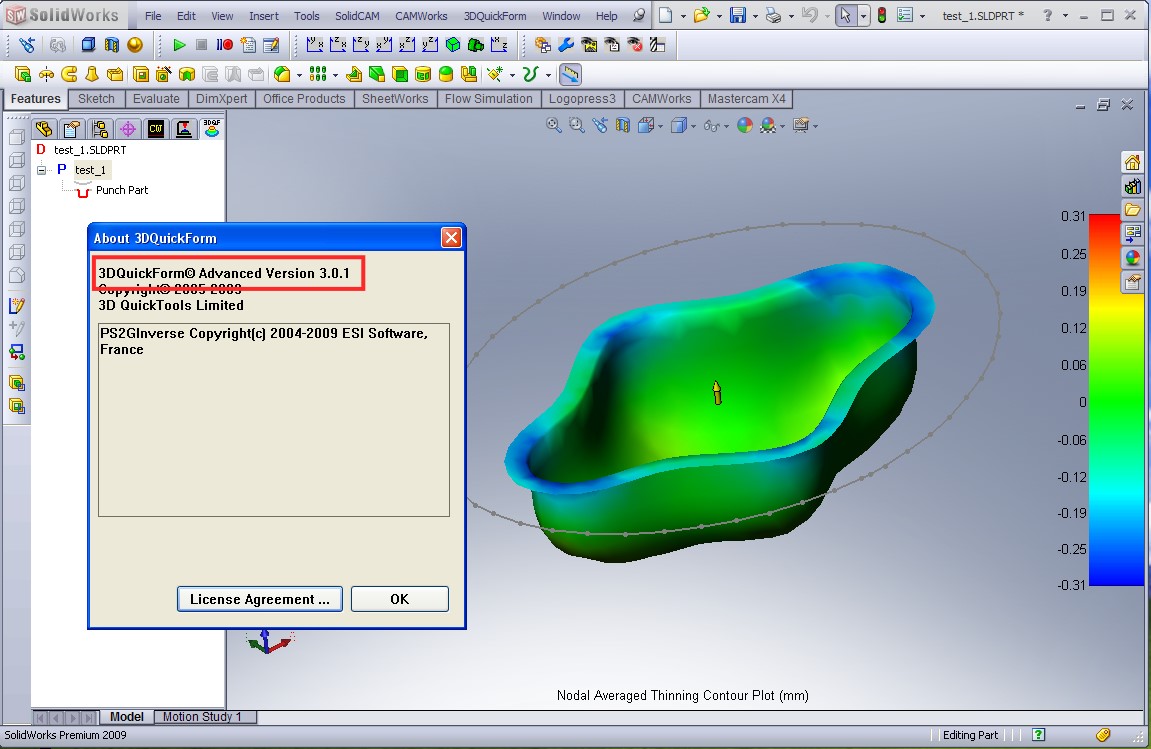Open the 3DQF tree tab icon
Viewport: 1151px width, 749px height.
(x=211, y=129)
